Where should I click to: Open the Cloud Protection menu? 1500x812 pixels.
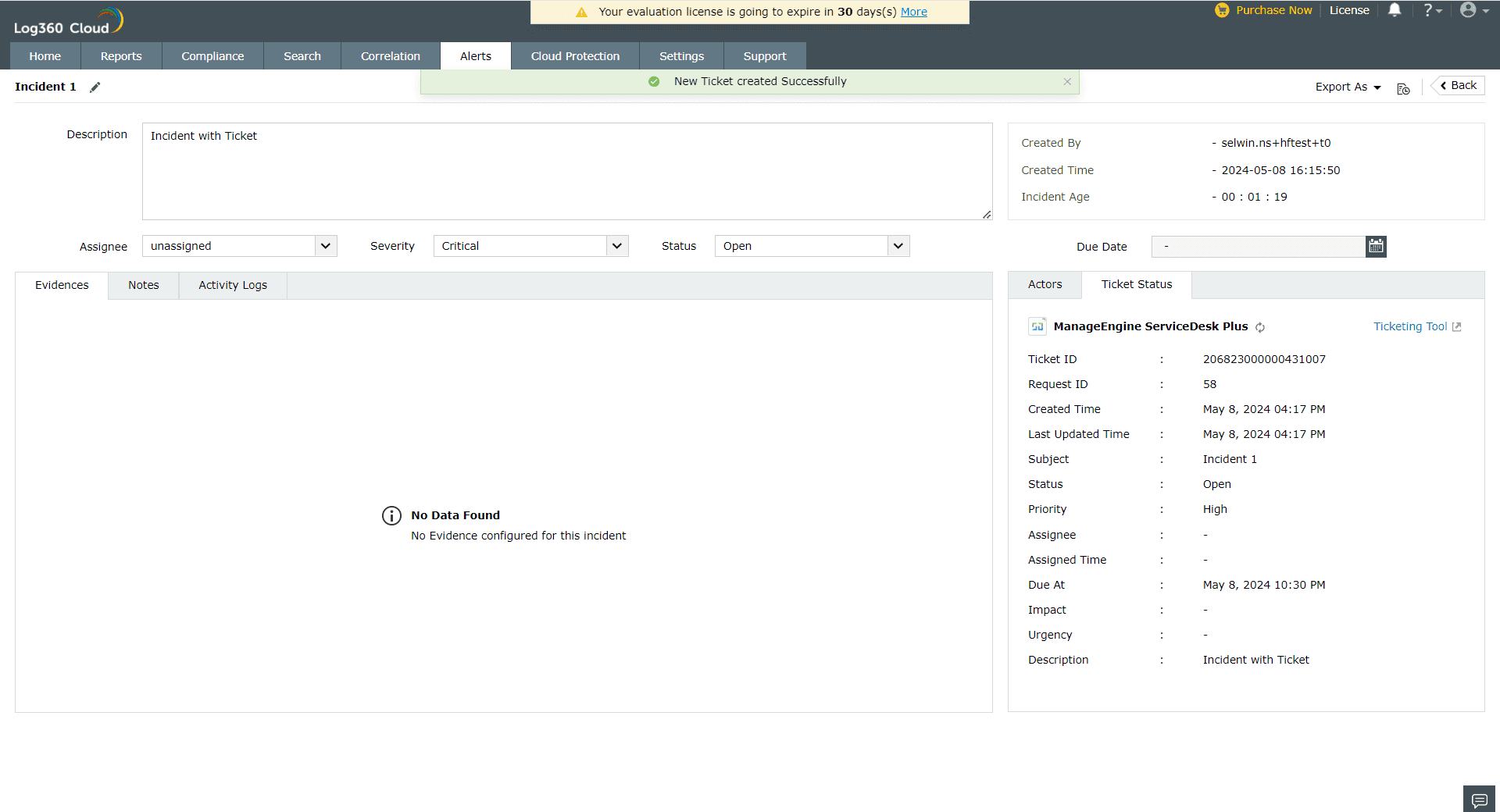(x=574, y=55)
